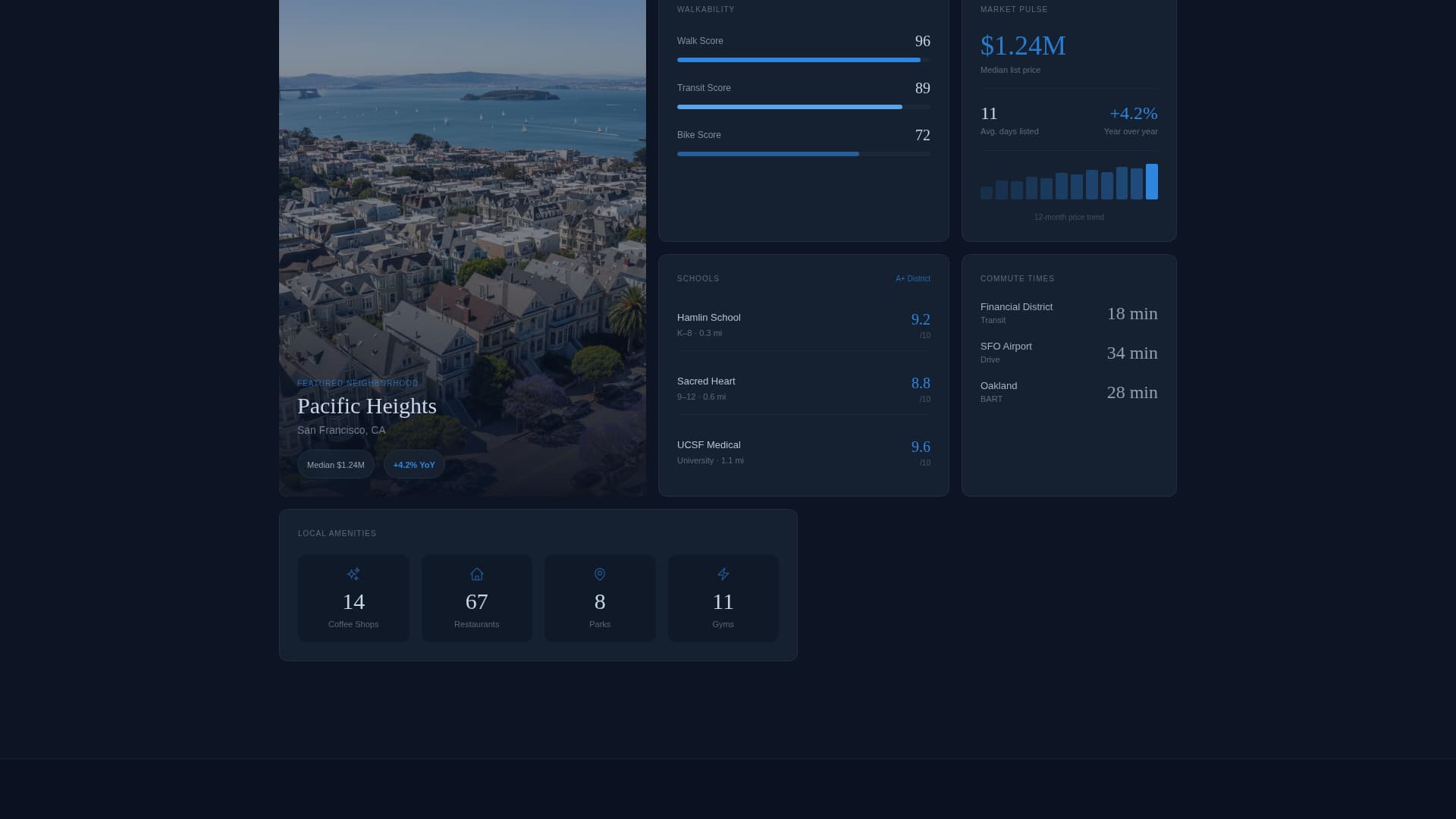Switch to the Schools section
1456x819 pixels.
(698, 278)
